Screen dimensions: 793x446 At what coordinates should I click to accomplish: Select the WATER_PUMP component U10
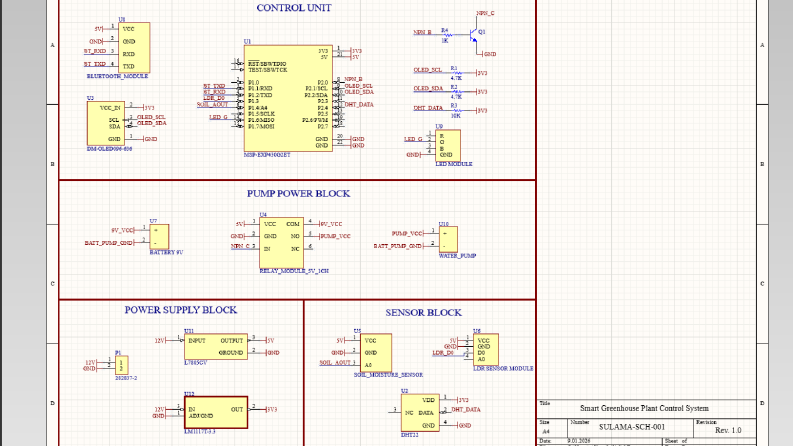[448, 239]
